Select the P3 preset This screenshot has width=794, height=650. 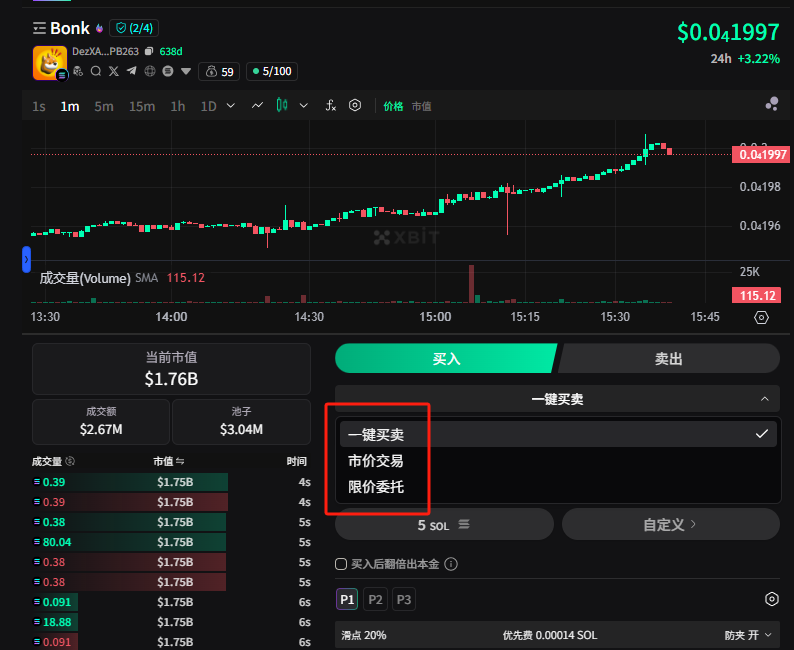click(404, 599)
